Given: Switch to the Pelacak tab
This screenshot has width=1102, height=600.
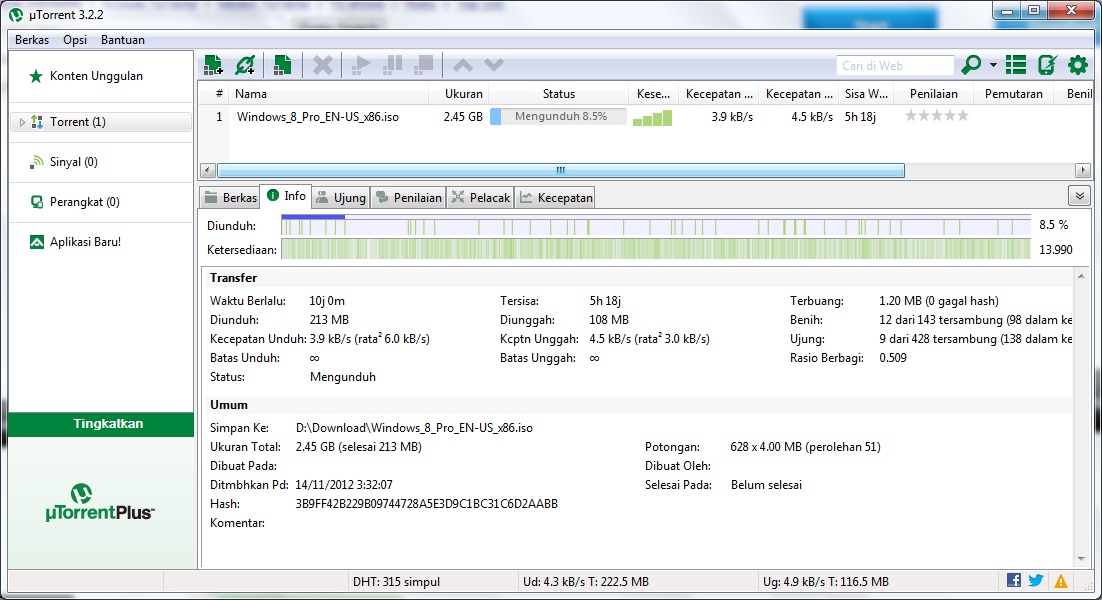Looking at the screenshot, I should pos(481,198).
